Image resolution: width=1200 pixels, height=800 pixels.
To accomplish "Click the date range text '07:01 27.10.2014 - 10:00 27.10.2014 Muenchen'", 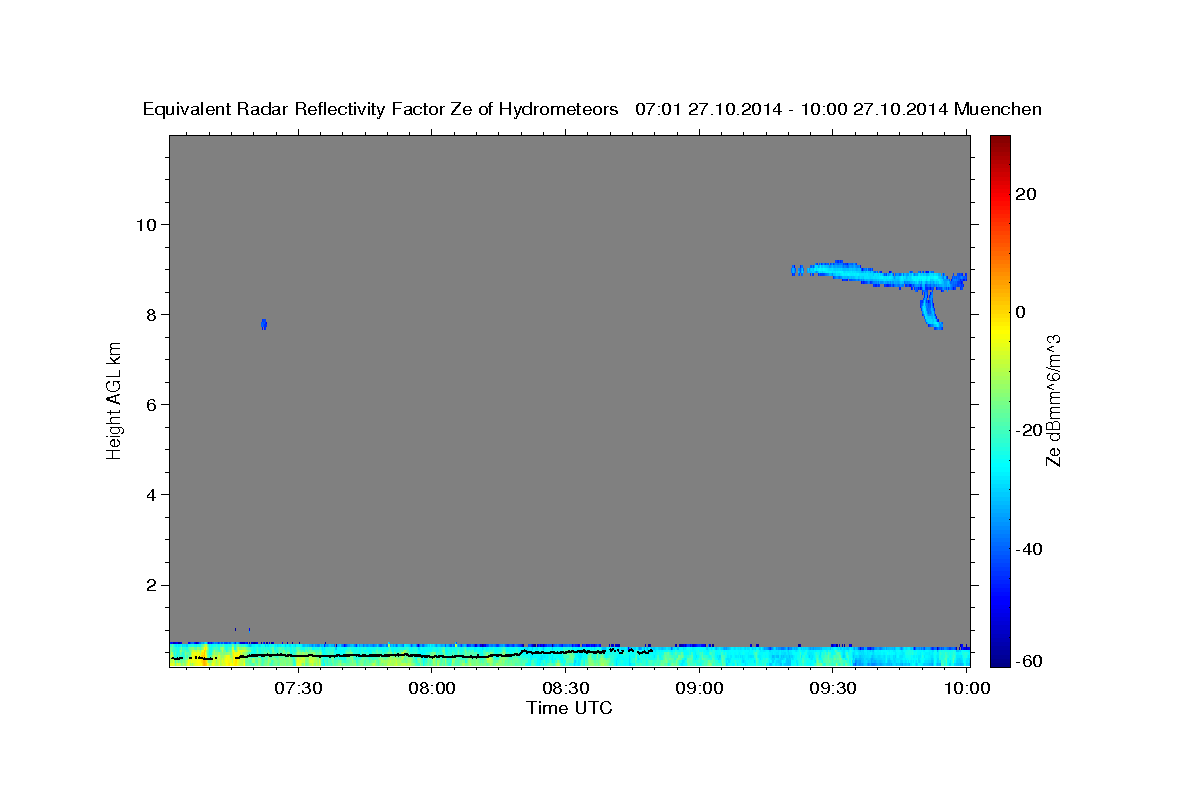I will tap(839, 110).
